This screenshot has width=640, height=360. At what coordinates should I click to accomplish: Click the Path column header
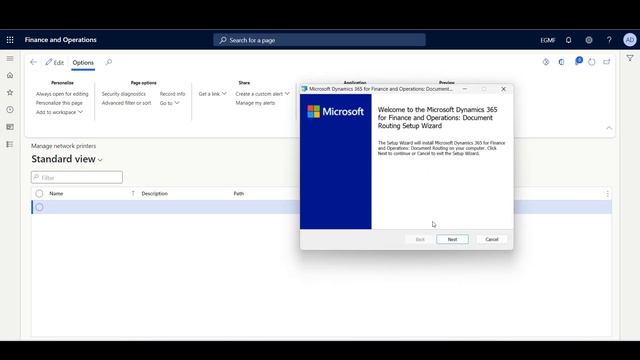click(x=239, y=194)
